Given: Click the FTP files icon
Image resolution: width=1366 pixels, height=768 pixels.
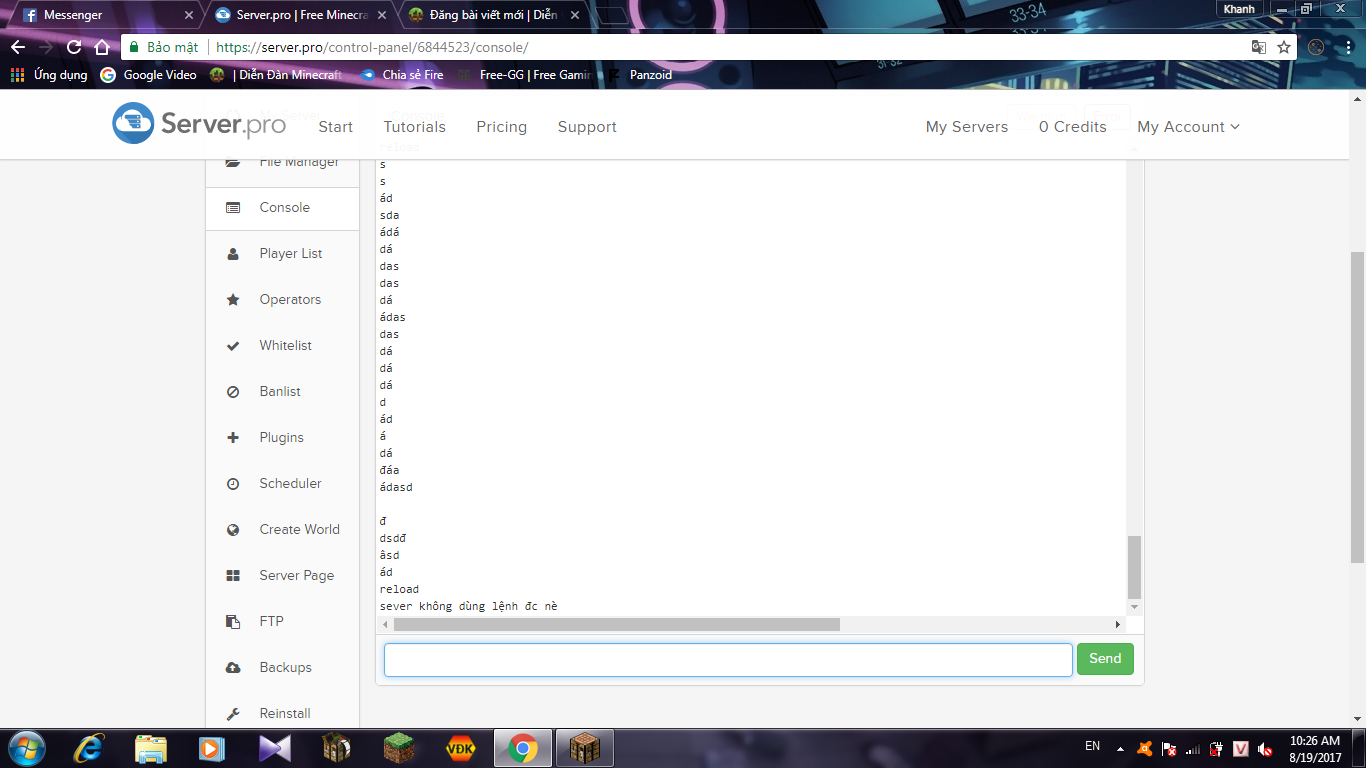Looking at the screenshot, I should pyautogui.click(x=233, y=622).
